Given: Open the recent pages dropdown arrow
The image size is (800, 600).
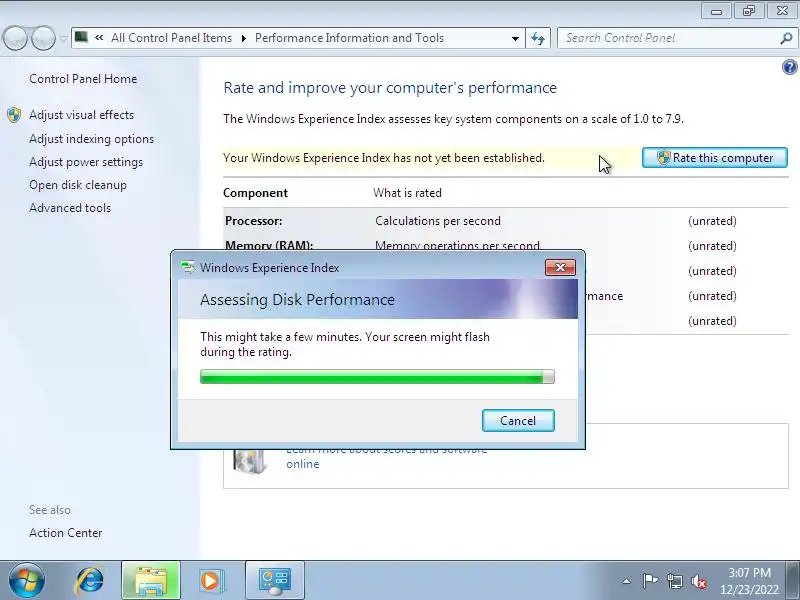Looking at the screenshot, I should [x=63, y=39].
